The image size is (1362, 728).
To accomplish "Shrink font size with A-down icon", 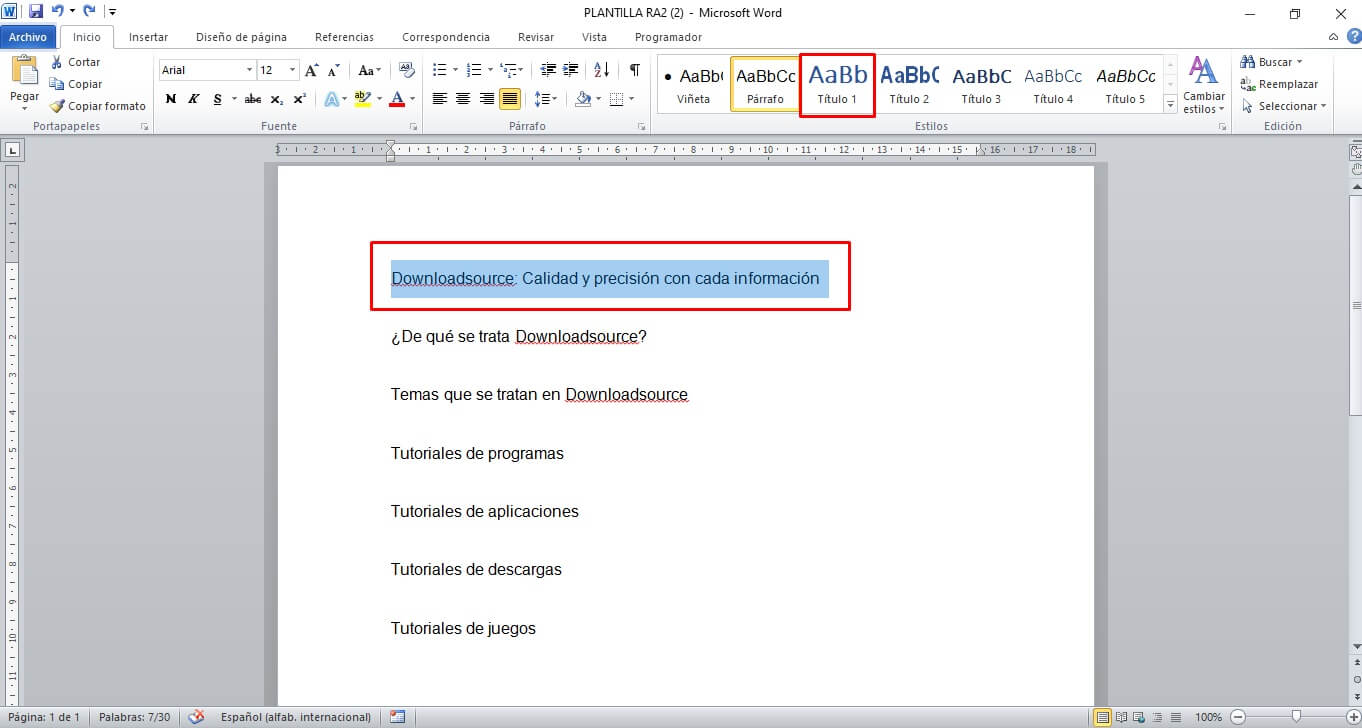I will click(334, 70).
